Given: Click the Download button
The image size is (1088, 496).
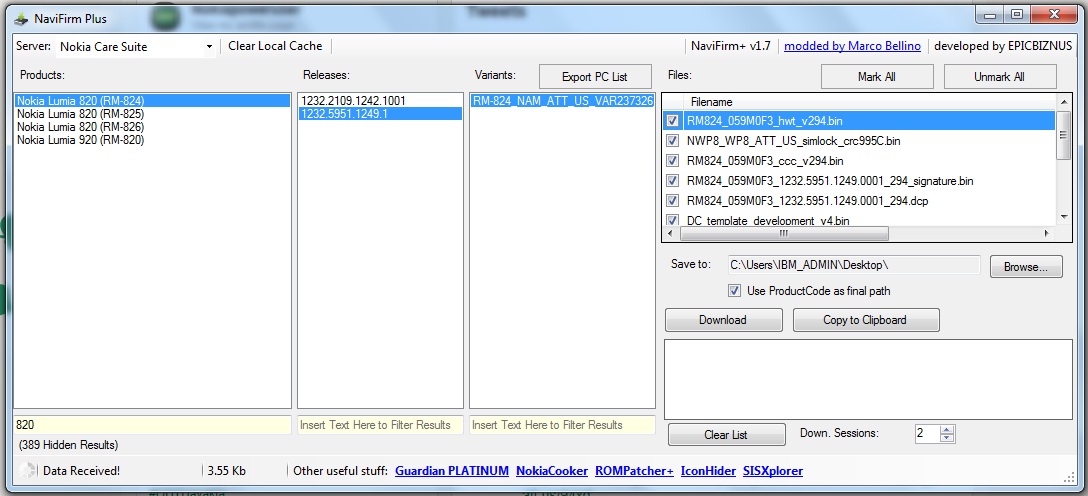Looking at the screenshot, I should point(723,320).
